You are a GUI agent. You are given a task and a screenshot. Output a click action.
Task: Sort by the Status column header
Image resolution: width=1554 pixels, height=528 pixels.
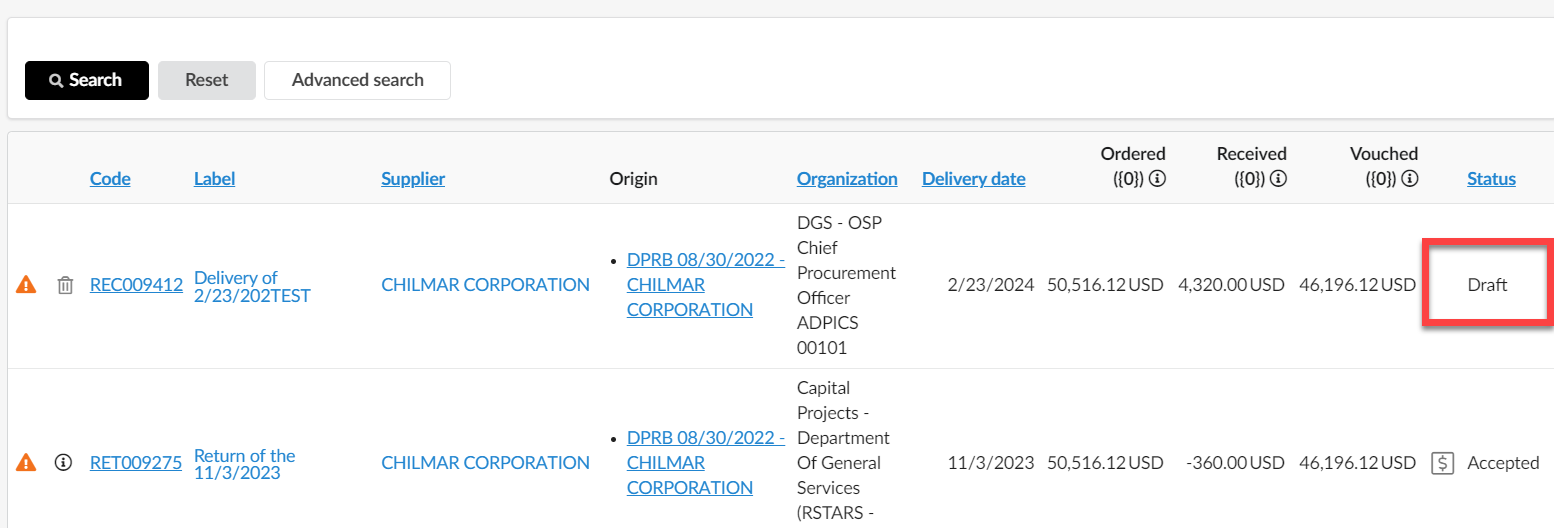point(1491,179)
